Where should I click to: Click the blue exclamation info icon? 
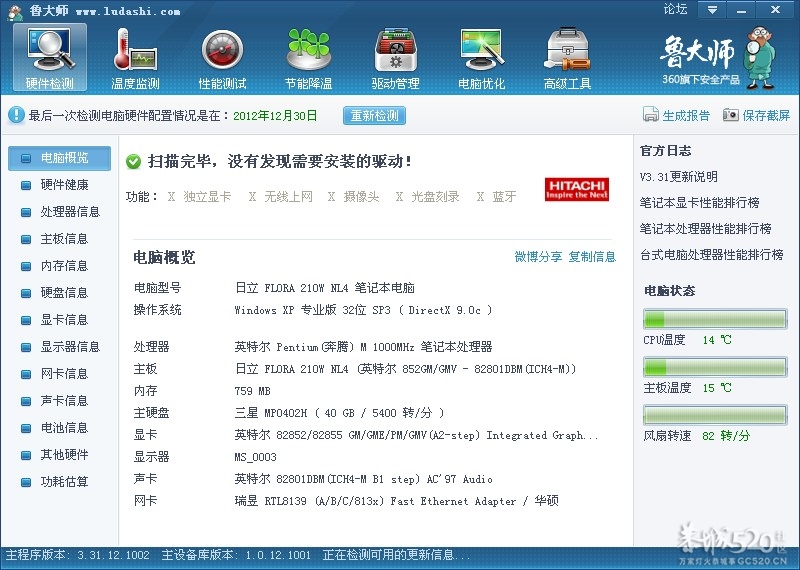(x=16, y=115)
